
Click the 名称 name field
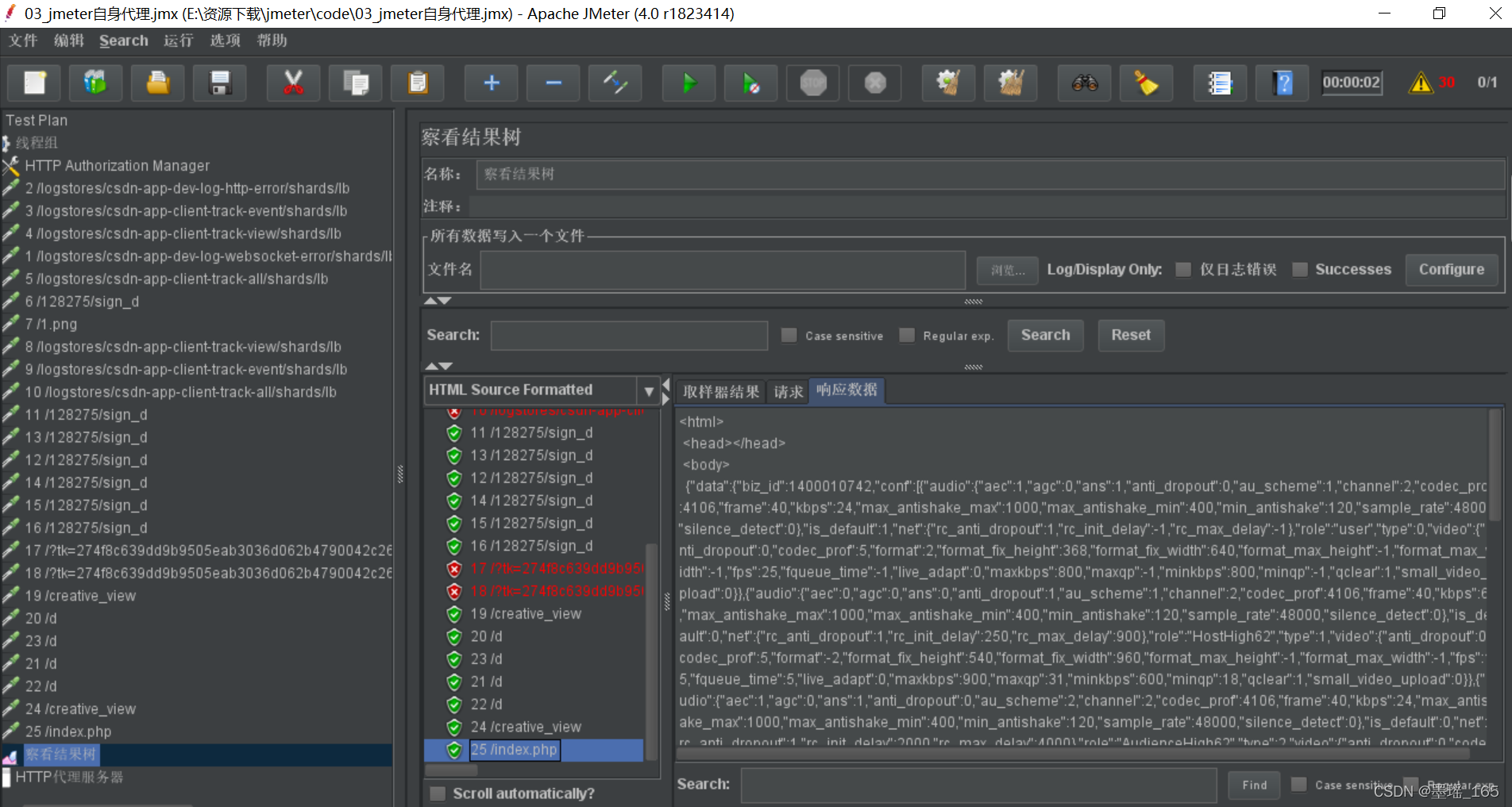[x=990, y=174]
